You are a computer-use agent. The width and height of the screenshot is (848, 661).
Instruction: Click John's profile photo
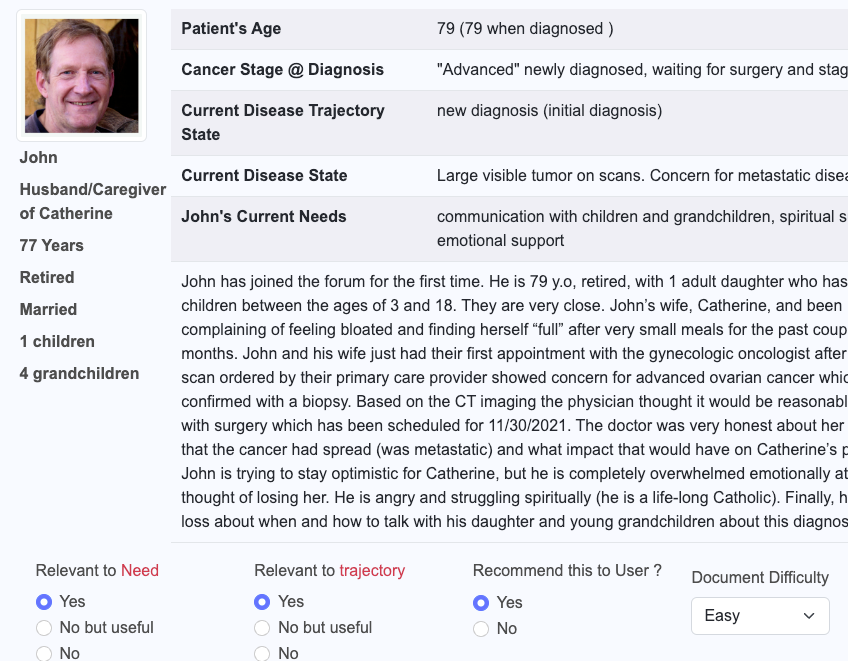coord(82,76)
